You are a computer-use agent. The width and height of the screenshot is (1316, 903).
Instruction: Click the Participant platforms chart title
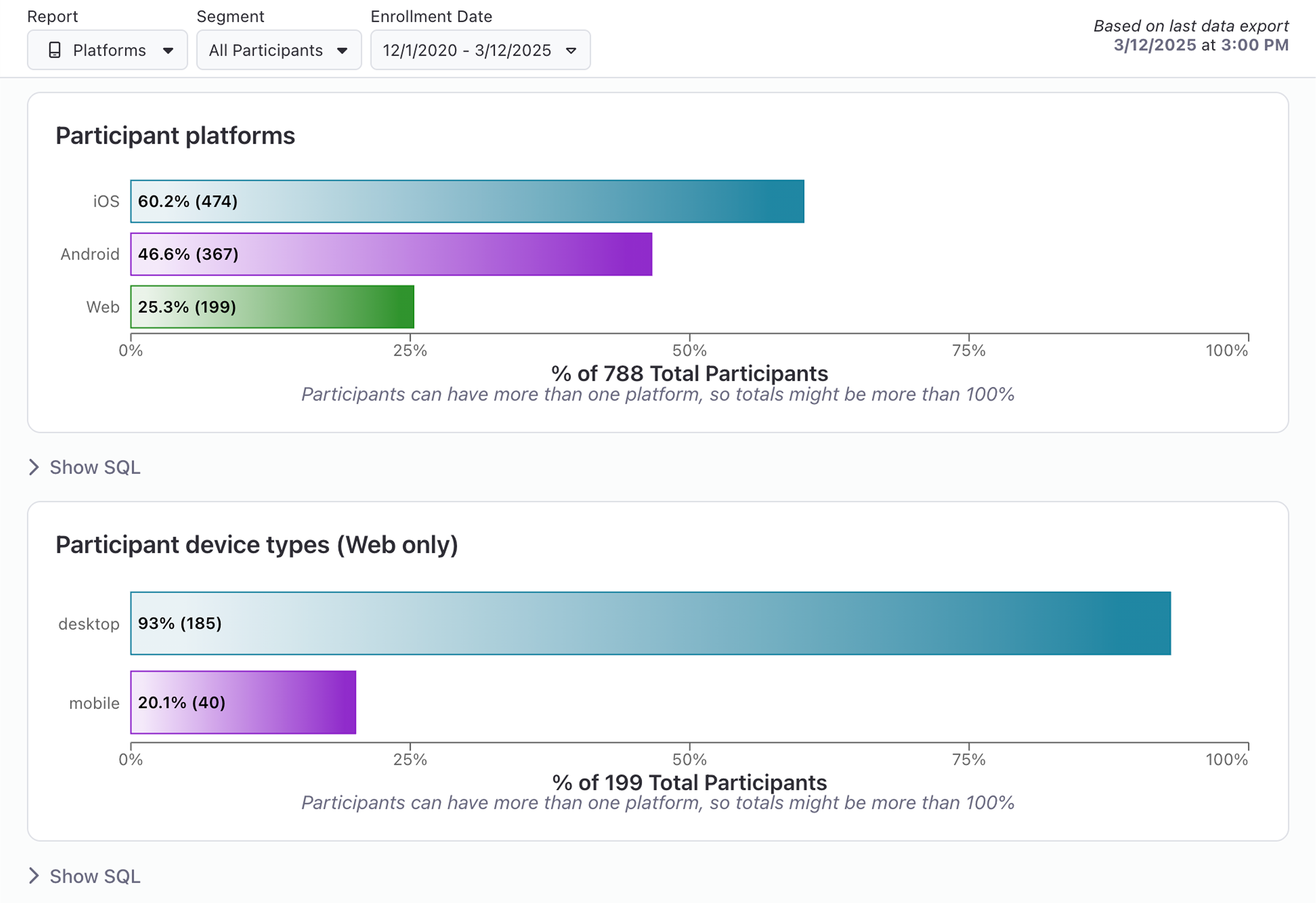point(175,136)
